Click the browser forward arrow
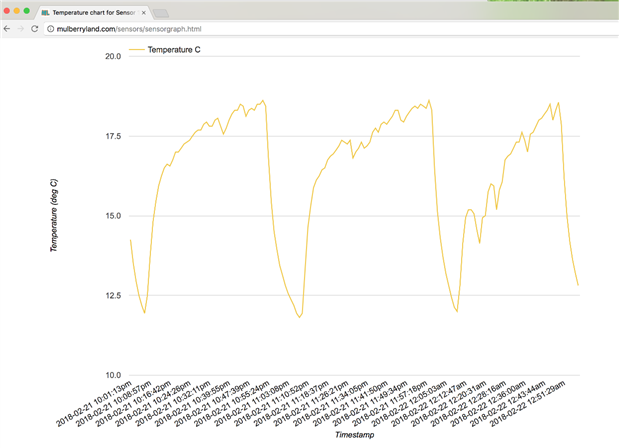Viewport: 619px width, 448px height. coord(21,29)
